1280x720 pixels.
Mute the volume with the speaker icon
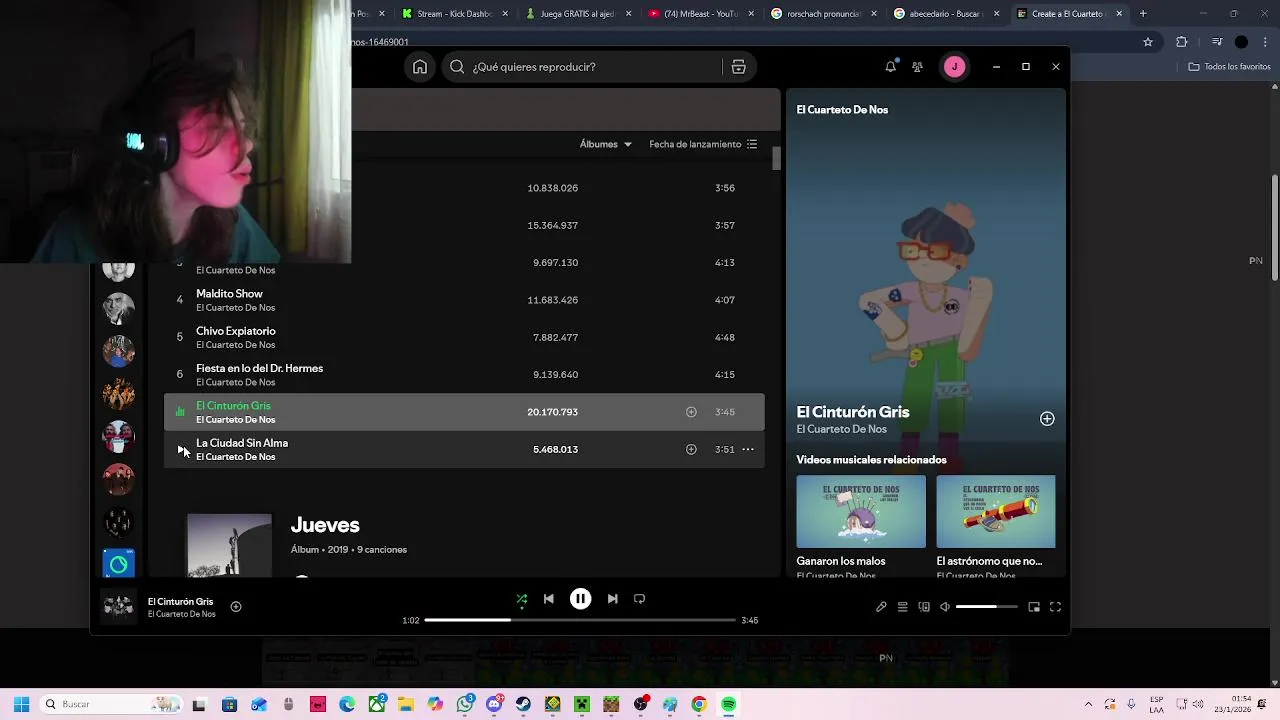945,607
